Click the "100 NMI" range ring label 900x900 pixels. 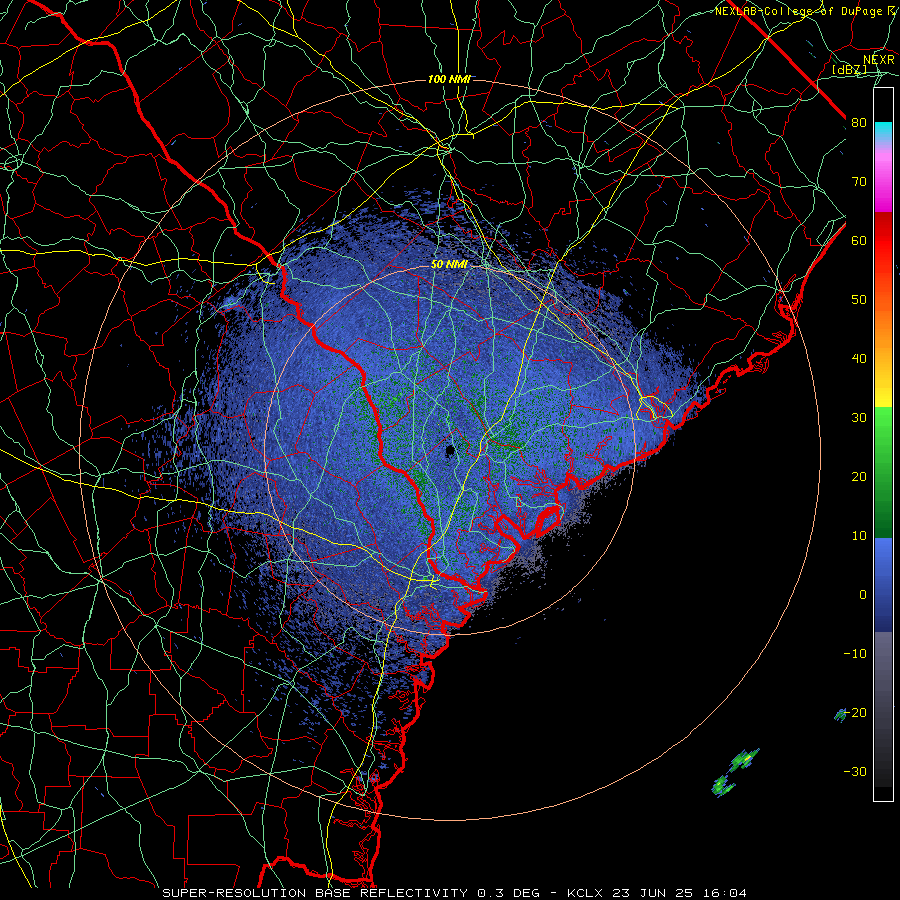(449, 79)
